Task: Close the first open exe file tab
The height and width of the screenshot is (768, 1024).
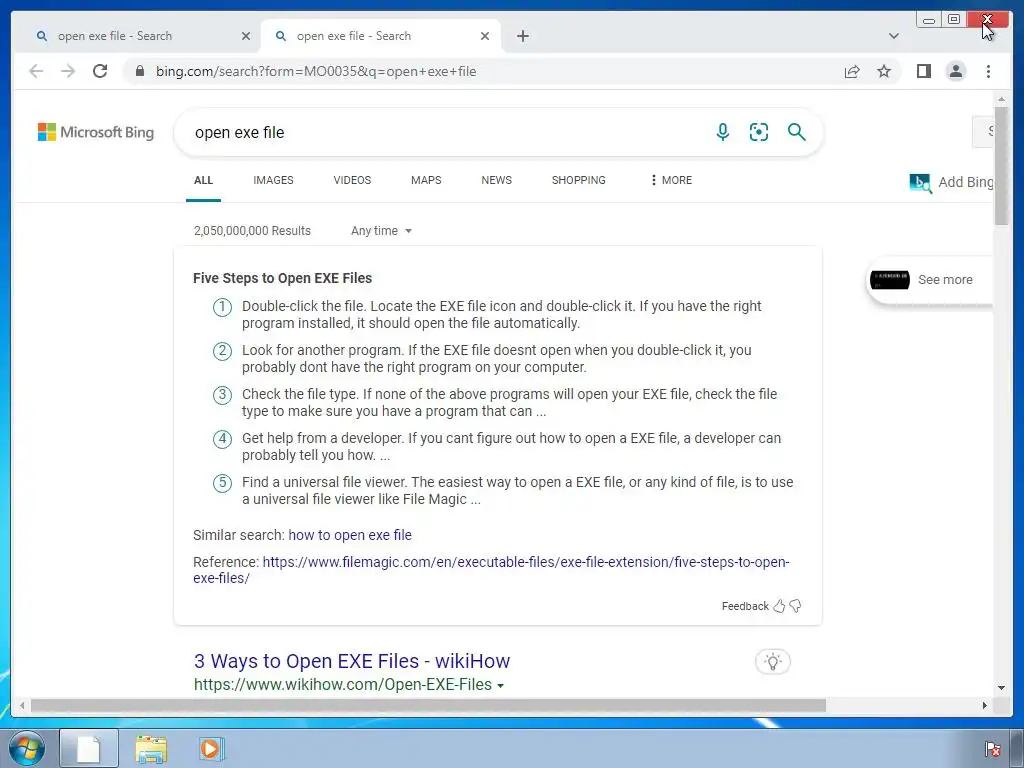Action: 246,36
